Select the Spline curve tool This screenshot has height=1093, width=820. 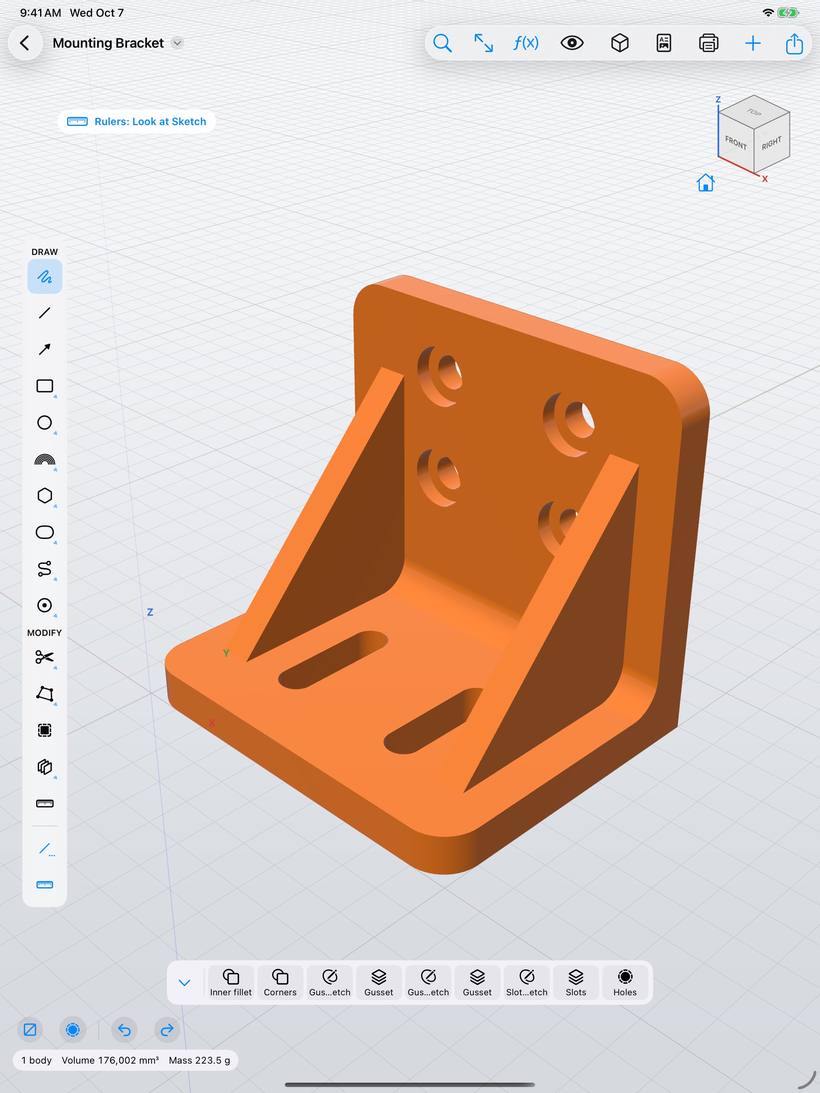click(45, 569)
